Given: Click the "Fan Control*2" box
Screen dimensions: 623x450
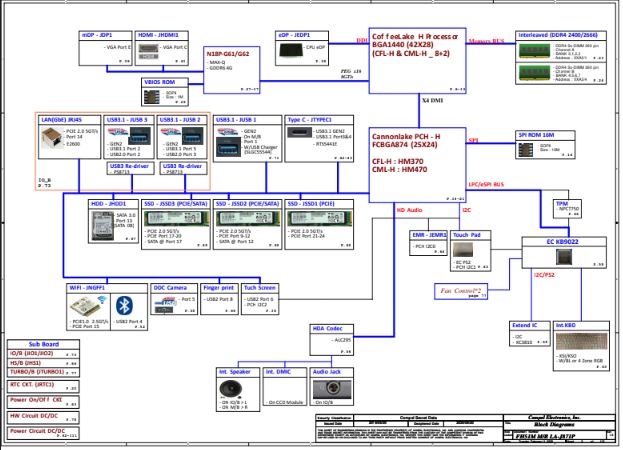Looking at the screenshot, I should point(461,292).
